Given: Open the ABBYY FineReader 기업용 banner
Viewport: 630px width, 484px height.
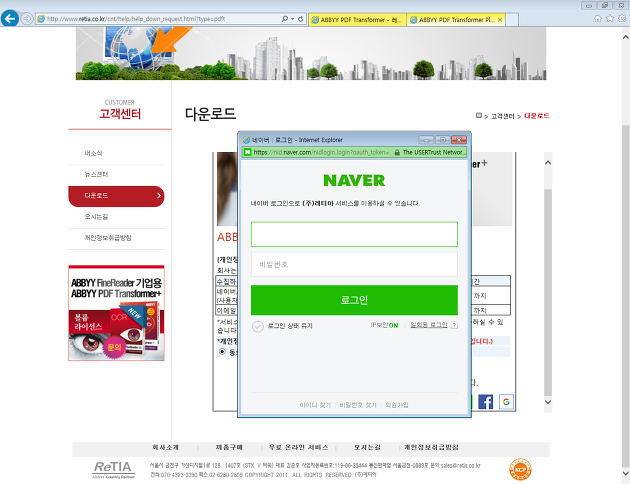Looking at the screenshot, I should tap(116, 313).
